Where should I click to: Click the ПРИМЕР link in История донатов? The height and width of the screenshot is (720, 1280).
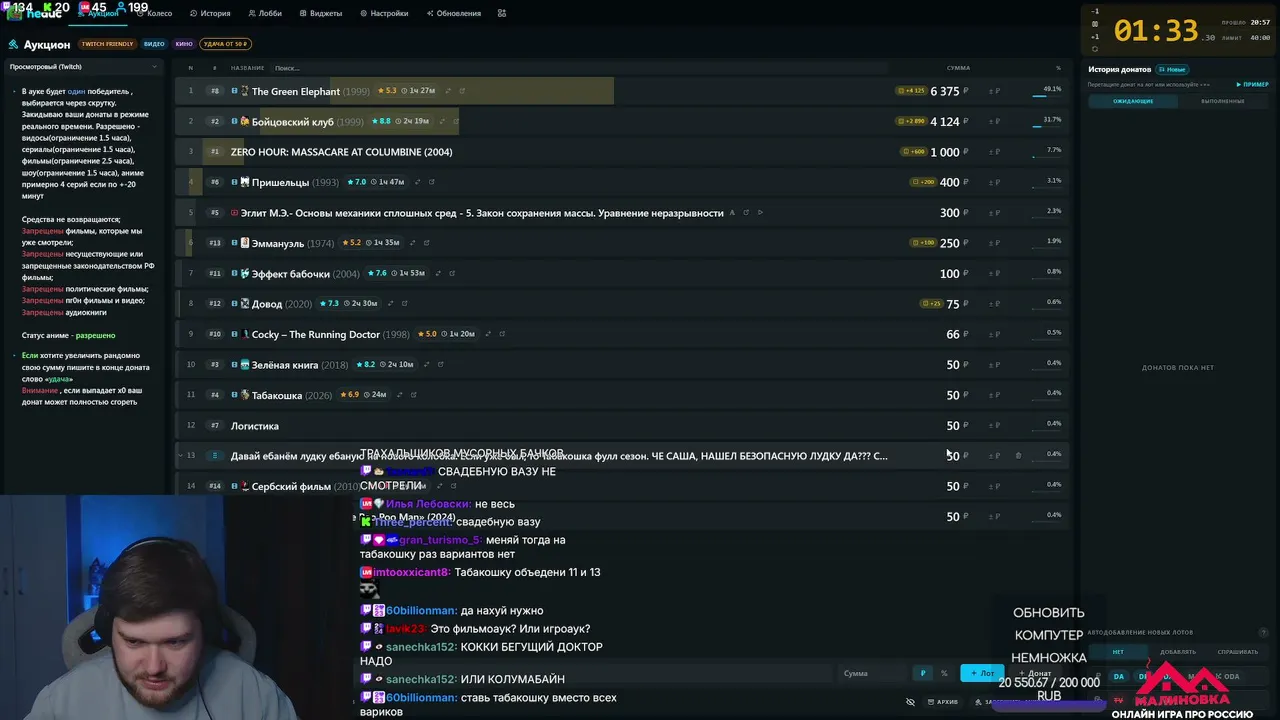[x=1252, y=85]
